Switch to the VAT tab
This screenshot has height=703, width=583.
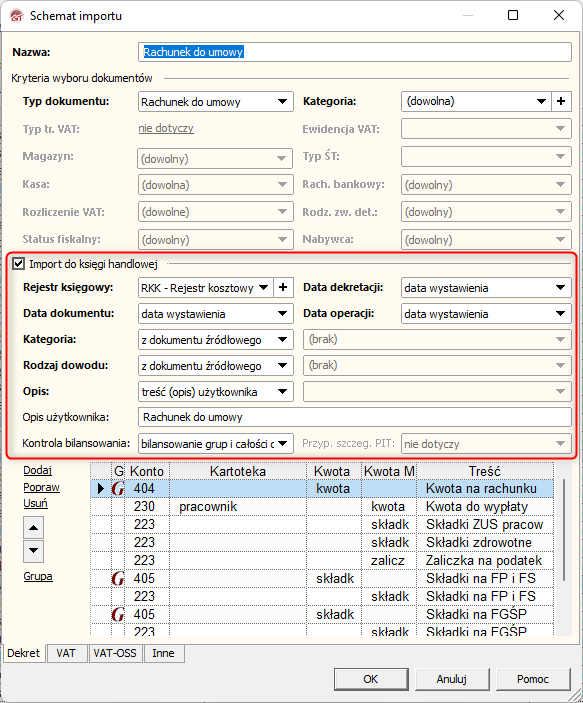pyautogui.click(x=66, y=653)
